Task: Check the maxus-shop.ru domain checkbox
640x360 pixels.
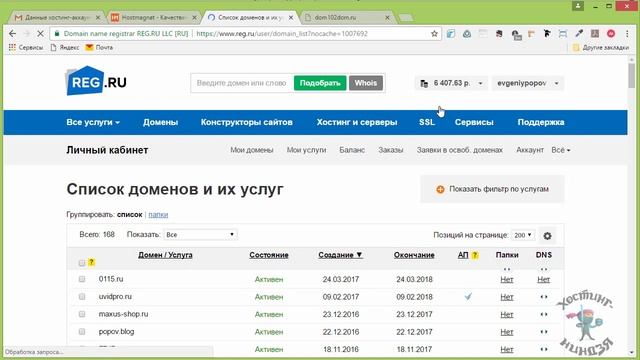Action: pyautogui.click(x=82, y=314)
